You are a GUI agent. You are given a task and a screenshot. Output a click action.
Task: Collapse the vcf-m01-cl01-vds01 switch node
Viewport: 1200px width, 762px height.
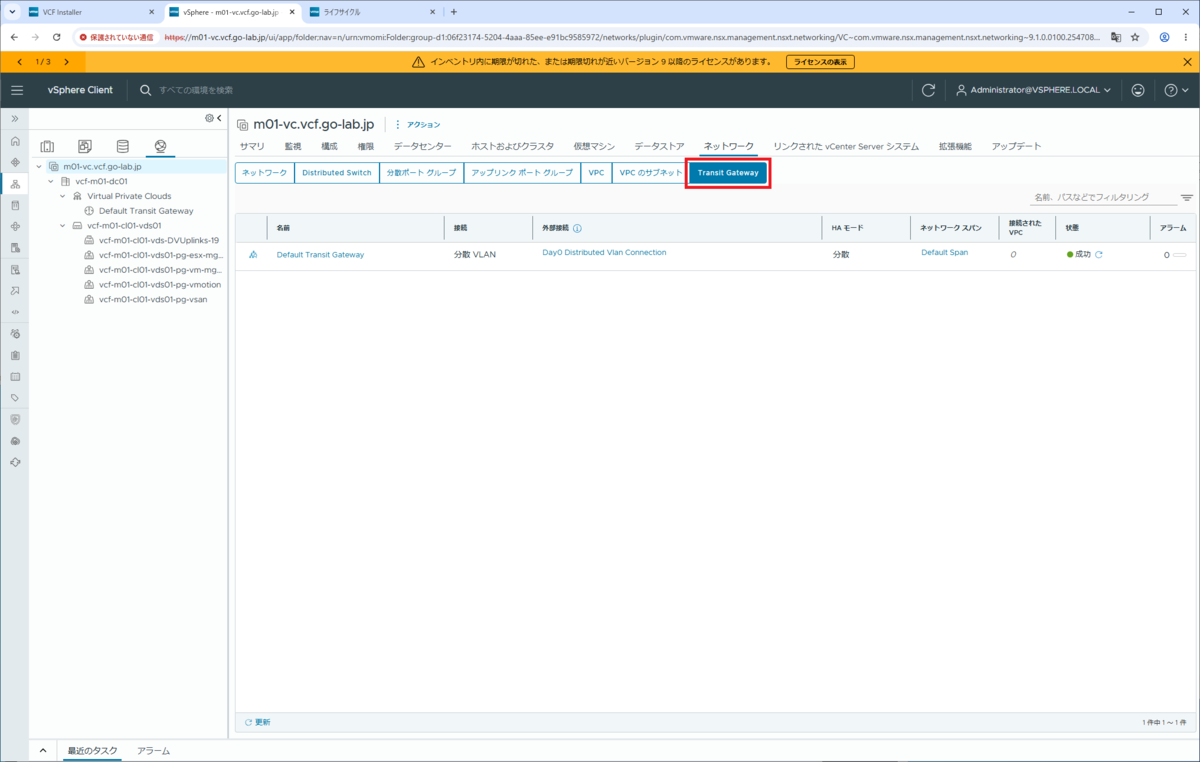(63, 226)
